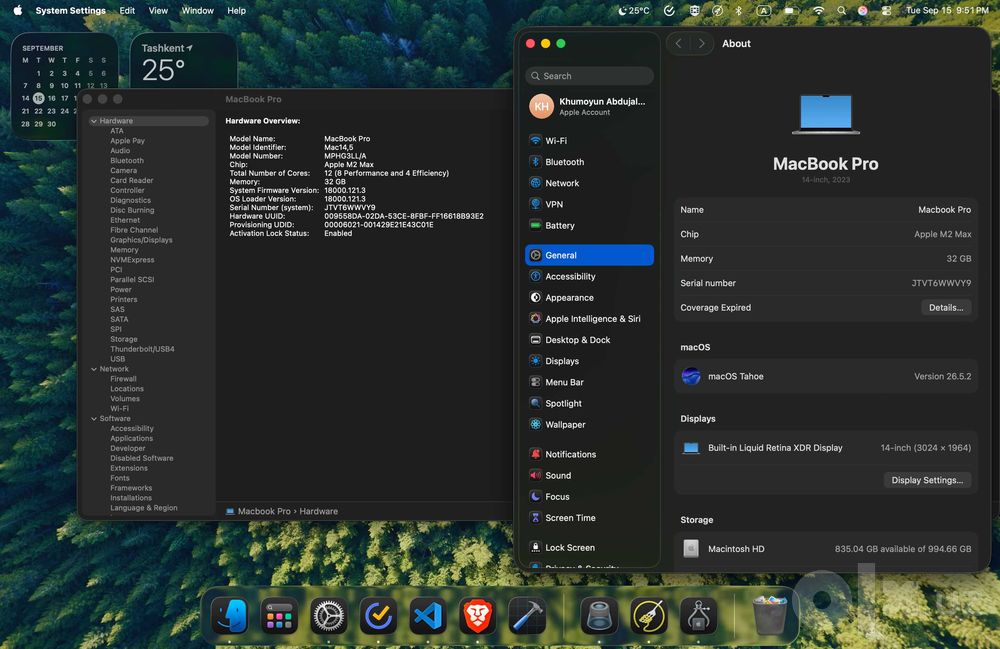1000x649 pixels.
Task: Open the View menu
Action: 158,10
